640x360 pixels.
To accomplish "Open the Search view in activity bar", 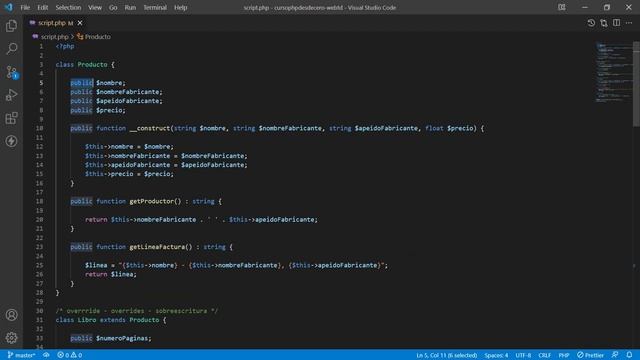I will (x=11, y=49).
